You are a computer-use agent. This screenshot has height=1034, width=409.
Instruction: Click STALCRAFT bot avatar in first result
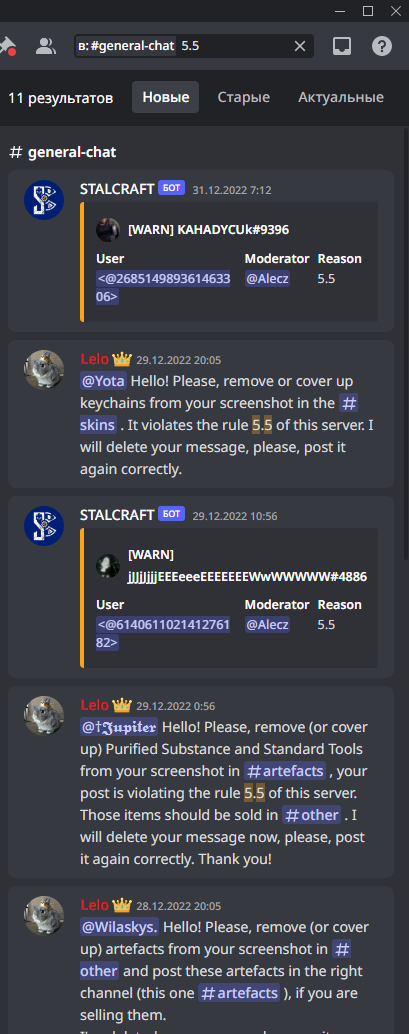pyautogui.click(x=44, y=200)
